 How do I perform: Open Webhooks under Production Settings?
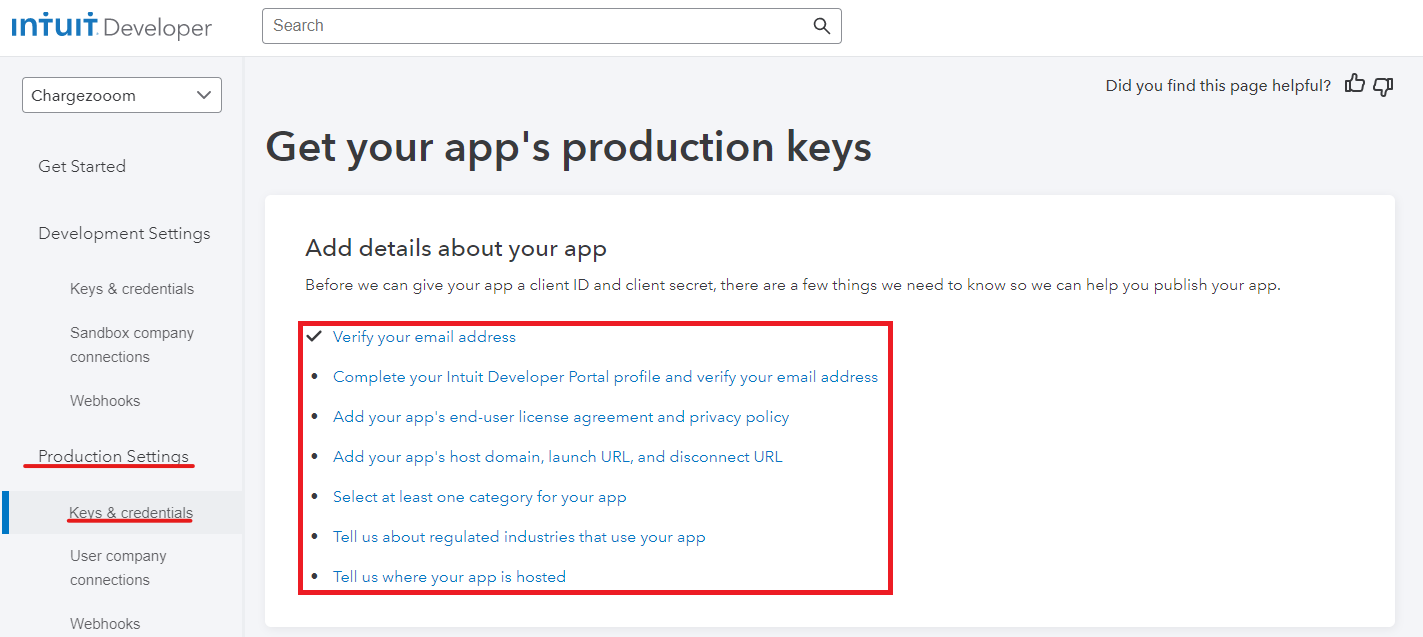pos(105,624)
